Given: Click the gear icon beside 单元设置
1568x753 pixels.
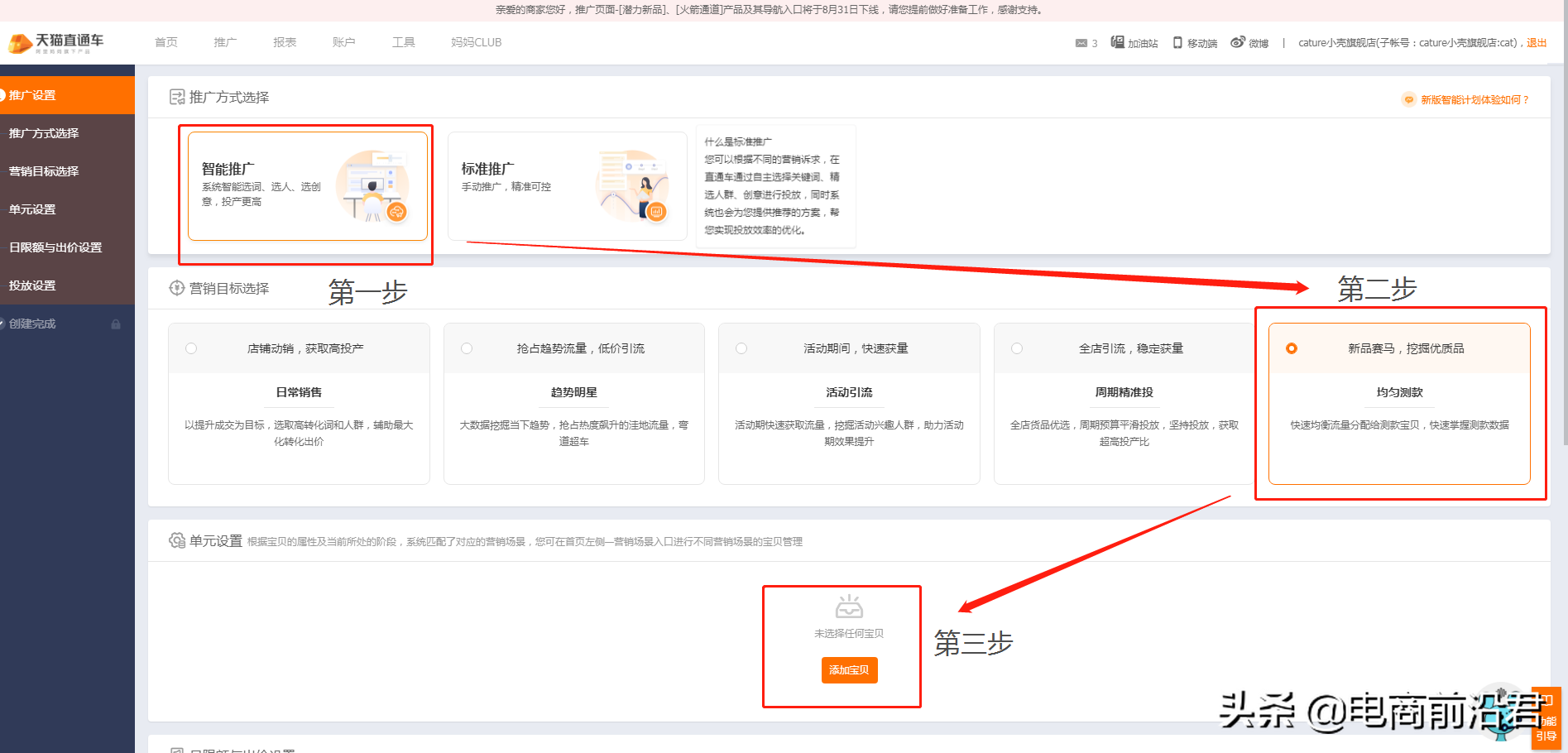Looking at the screenshot, I should (x=177, y=540).
